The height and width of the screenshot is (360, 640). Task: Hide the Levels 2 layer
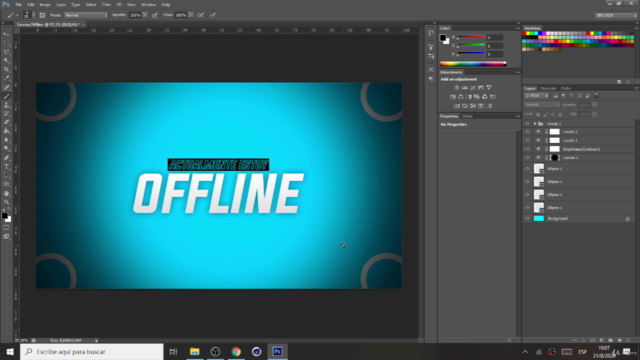coord(527,132)
